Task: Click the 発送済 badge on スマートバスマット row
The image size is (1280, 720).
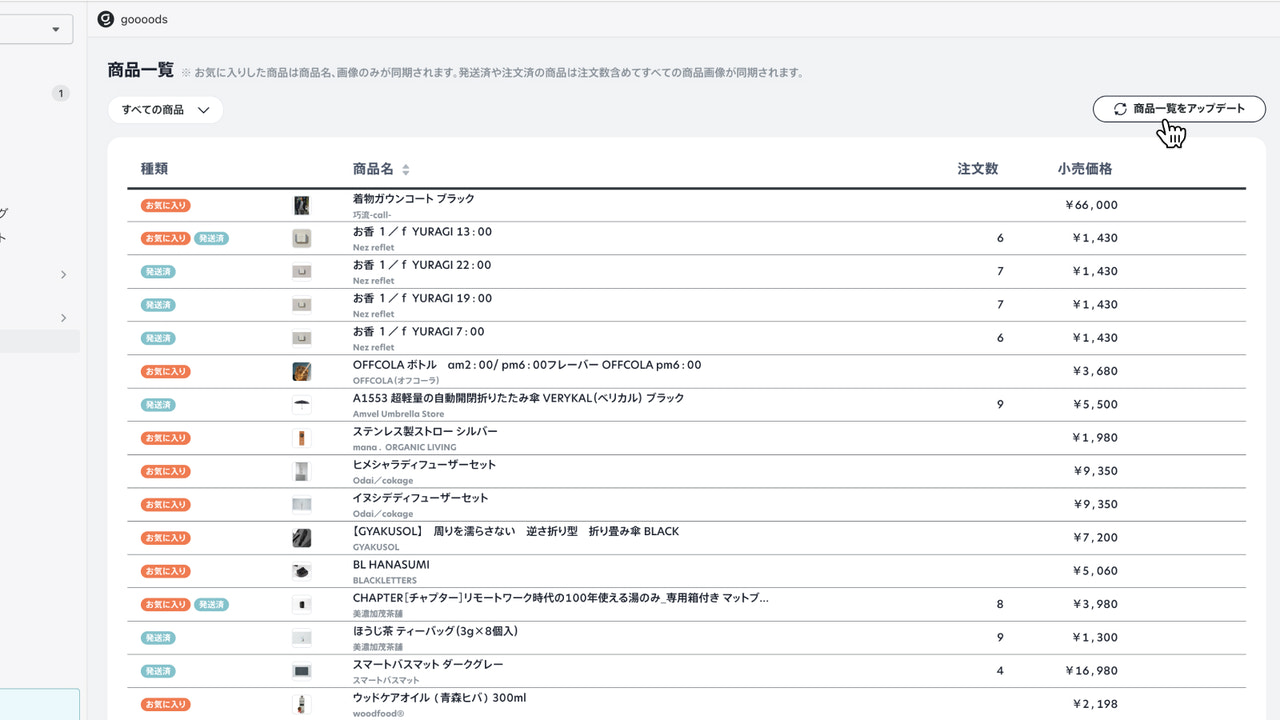Action: coord(158,671)
